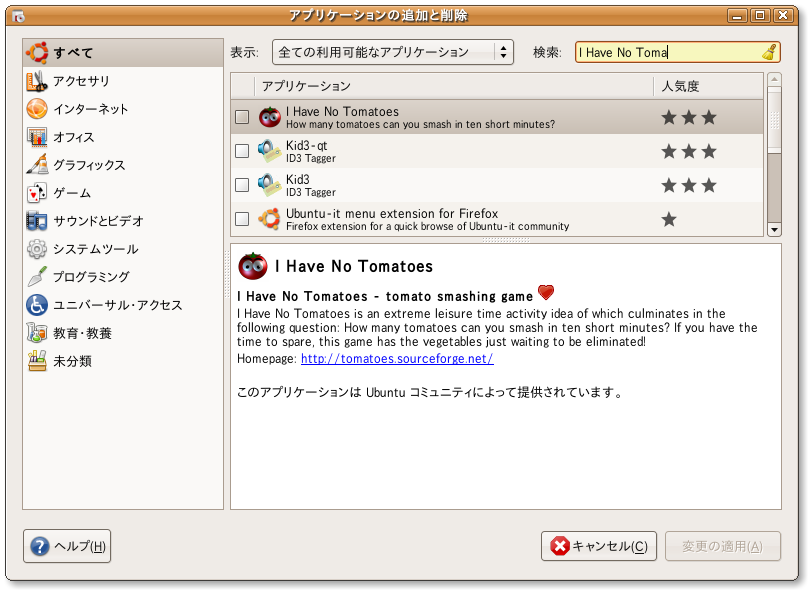Screen dimensions: 808x590
Task: Select the システムツール gear icon
Action: tap(37, 249)
